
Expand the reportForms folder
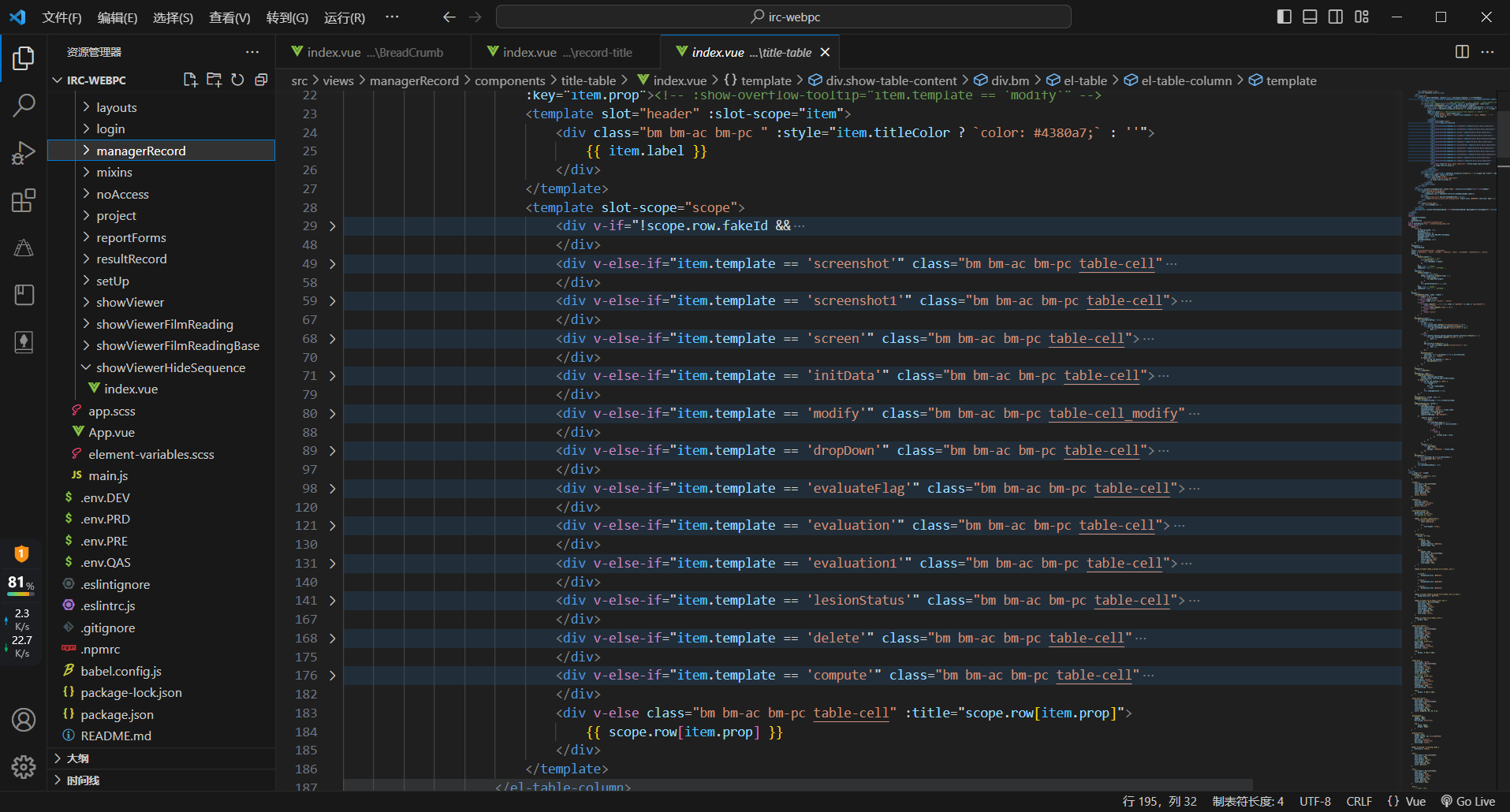point(161,237)
